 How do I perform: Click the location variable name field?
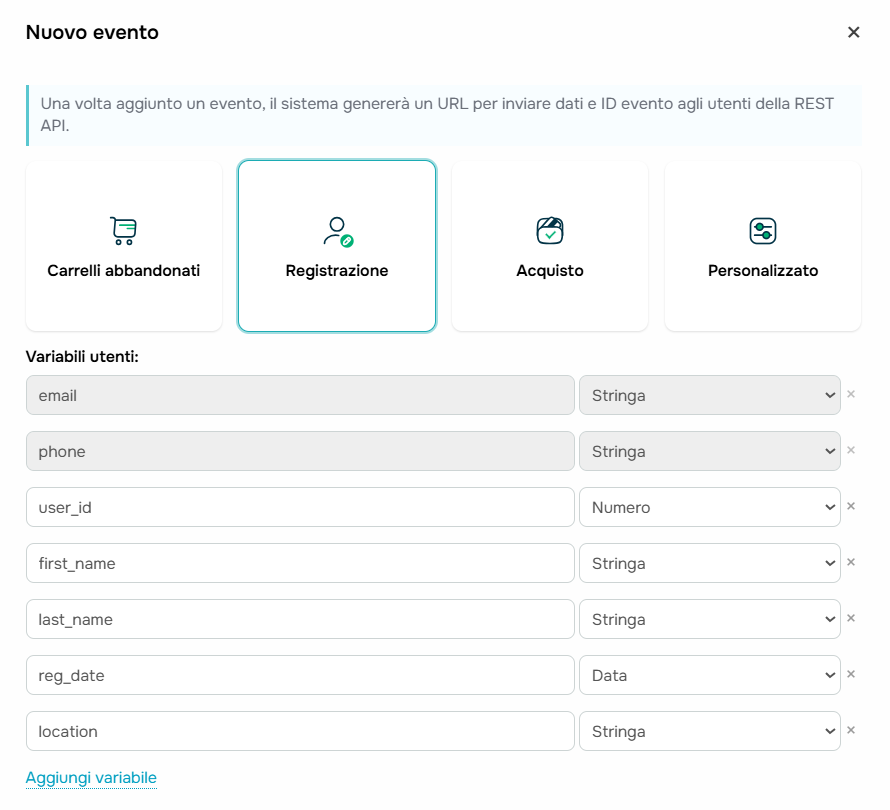pos(300,731)
